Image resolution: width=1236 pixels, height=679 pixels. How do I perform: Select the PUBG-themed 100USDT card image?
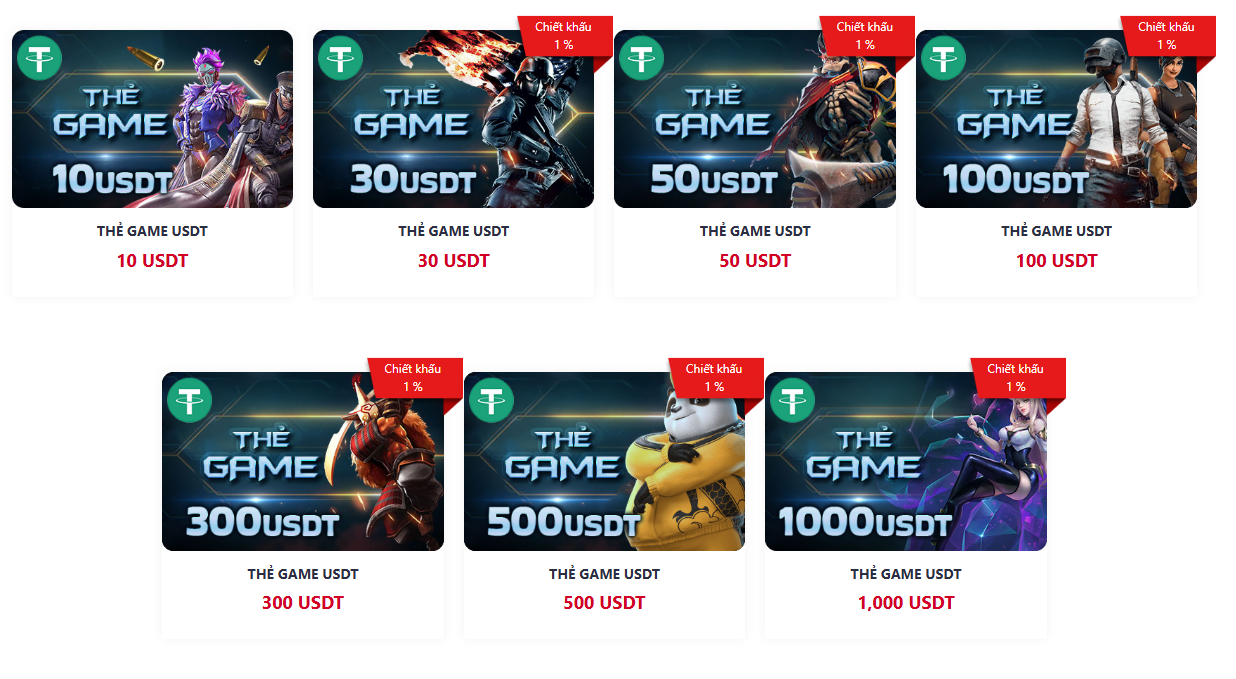1056,119
